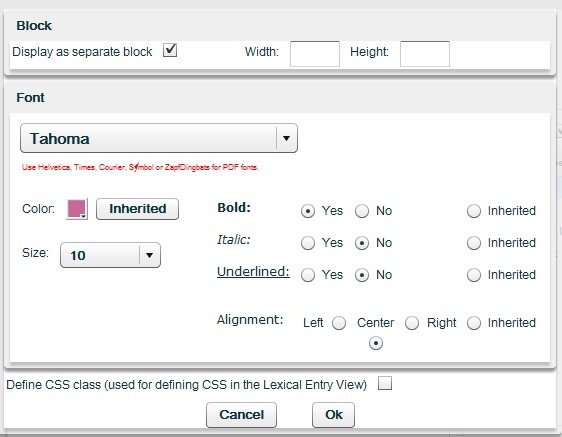The width and height of the screenshot is (562, 437).
Task: Uncheck Display as separate block checkbox
Action: pyautogui.click(x=170, y=50)
